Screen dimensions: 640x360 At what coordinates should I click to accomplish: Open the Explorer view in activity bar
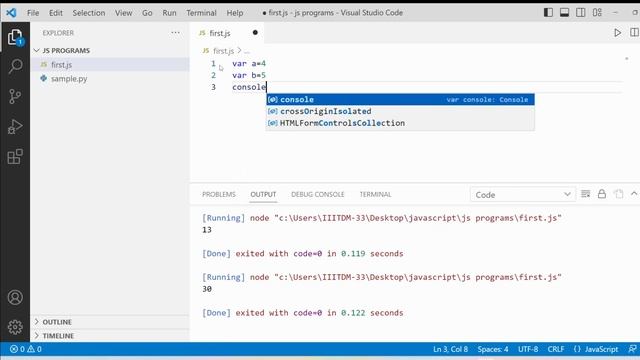coord(15,37)
